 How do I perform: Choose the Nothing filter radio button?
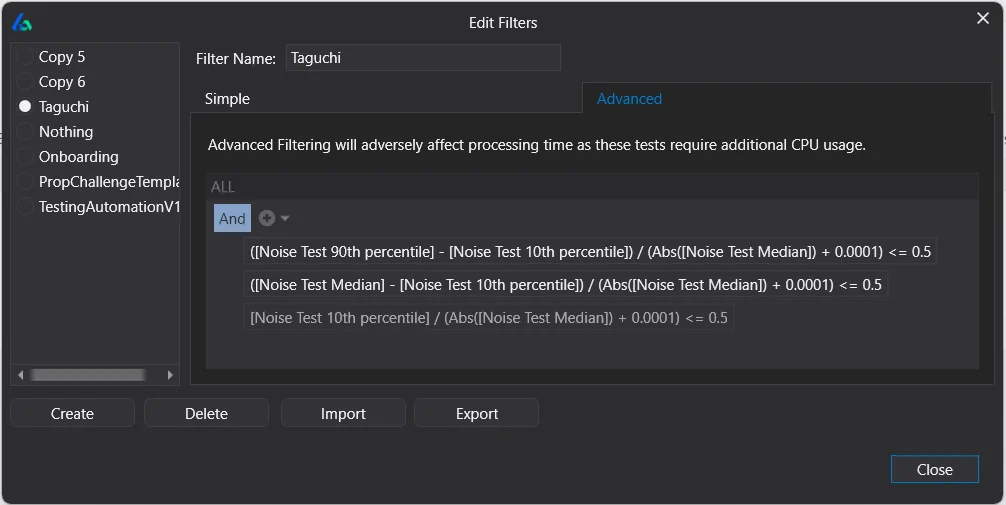25,132
